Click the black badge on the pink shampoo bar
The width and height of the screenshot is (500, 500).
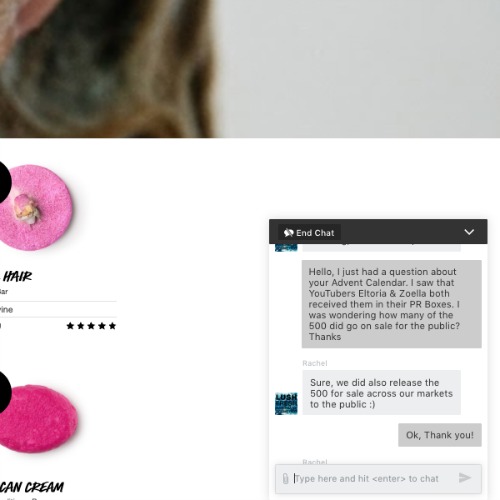point(5,183)
